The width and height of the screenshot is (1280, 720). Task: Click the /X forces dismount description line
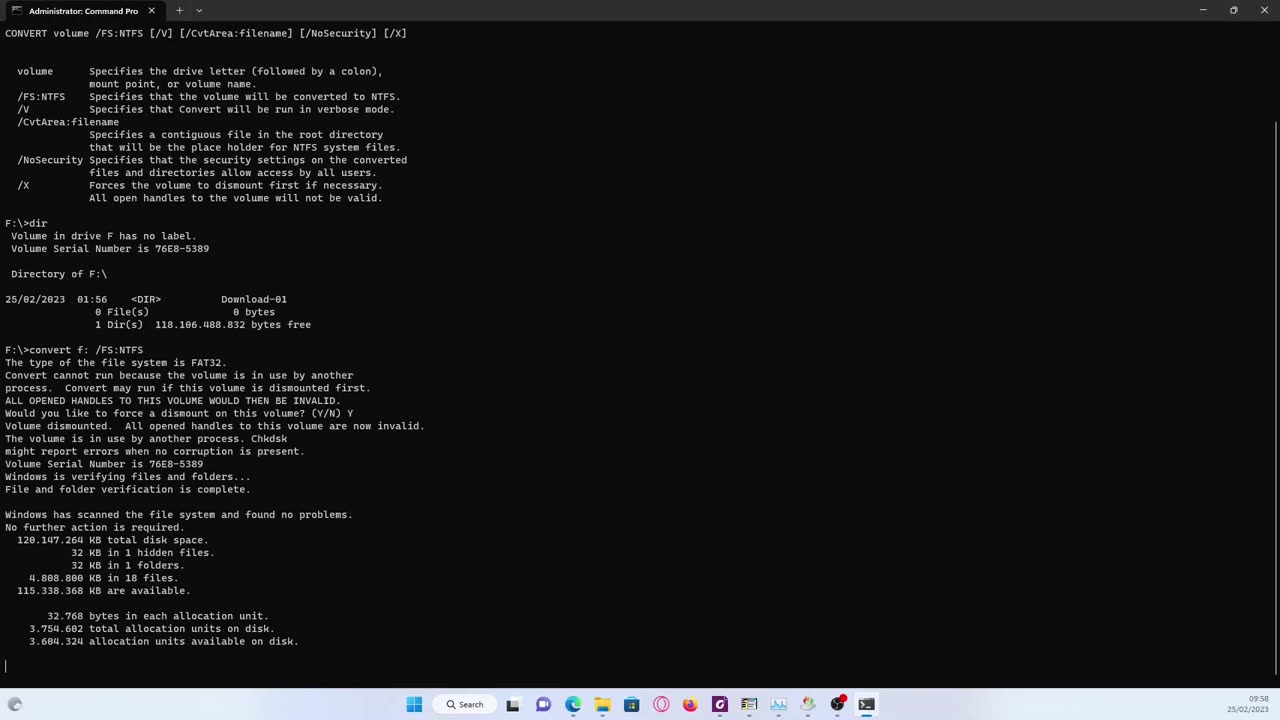(200, 185)
